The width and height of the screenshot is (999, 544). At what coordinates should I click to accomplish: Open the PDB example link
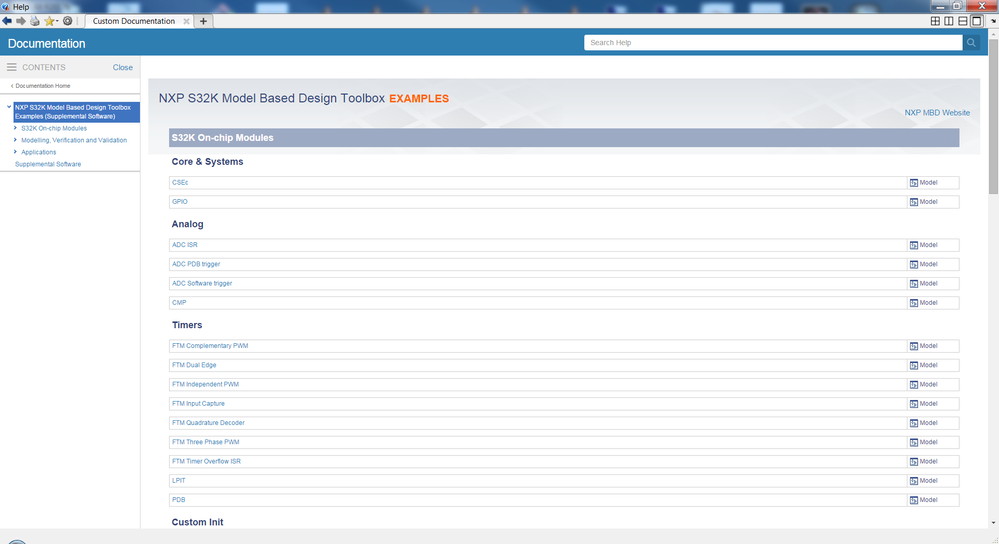coord(178,500)
